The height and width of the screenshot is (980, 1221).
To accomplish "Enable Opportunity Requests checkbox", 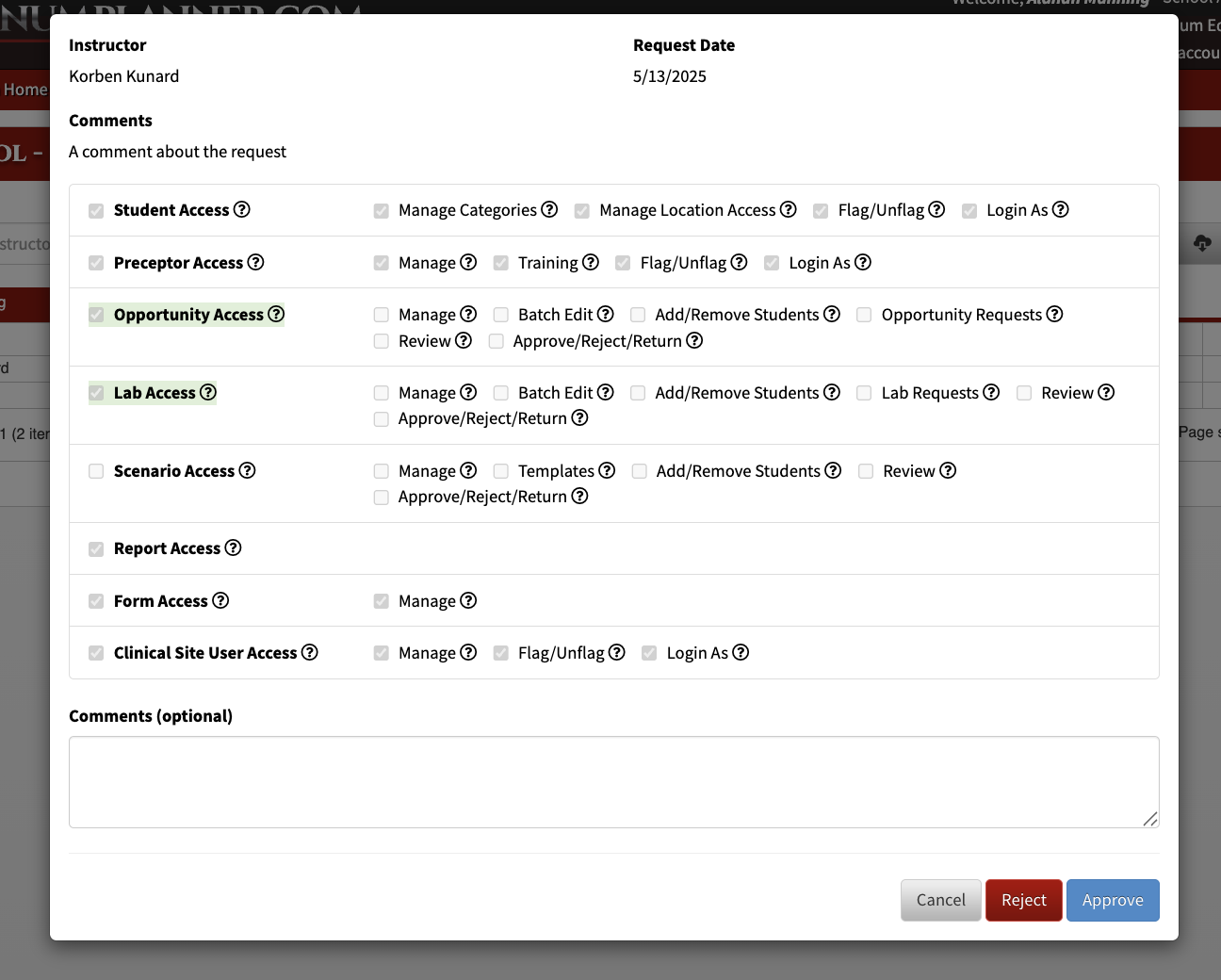I will click(864, 315).
